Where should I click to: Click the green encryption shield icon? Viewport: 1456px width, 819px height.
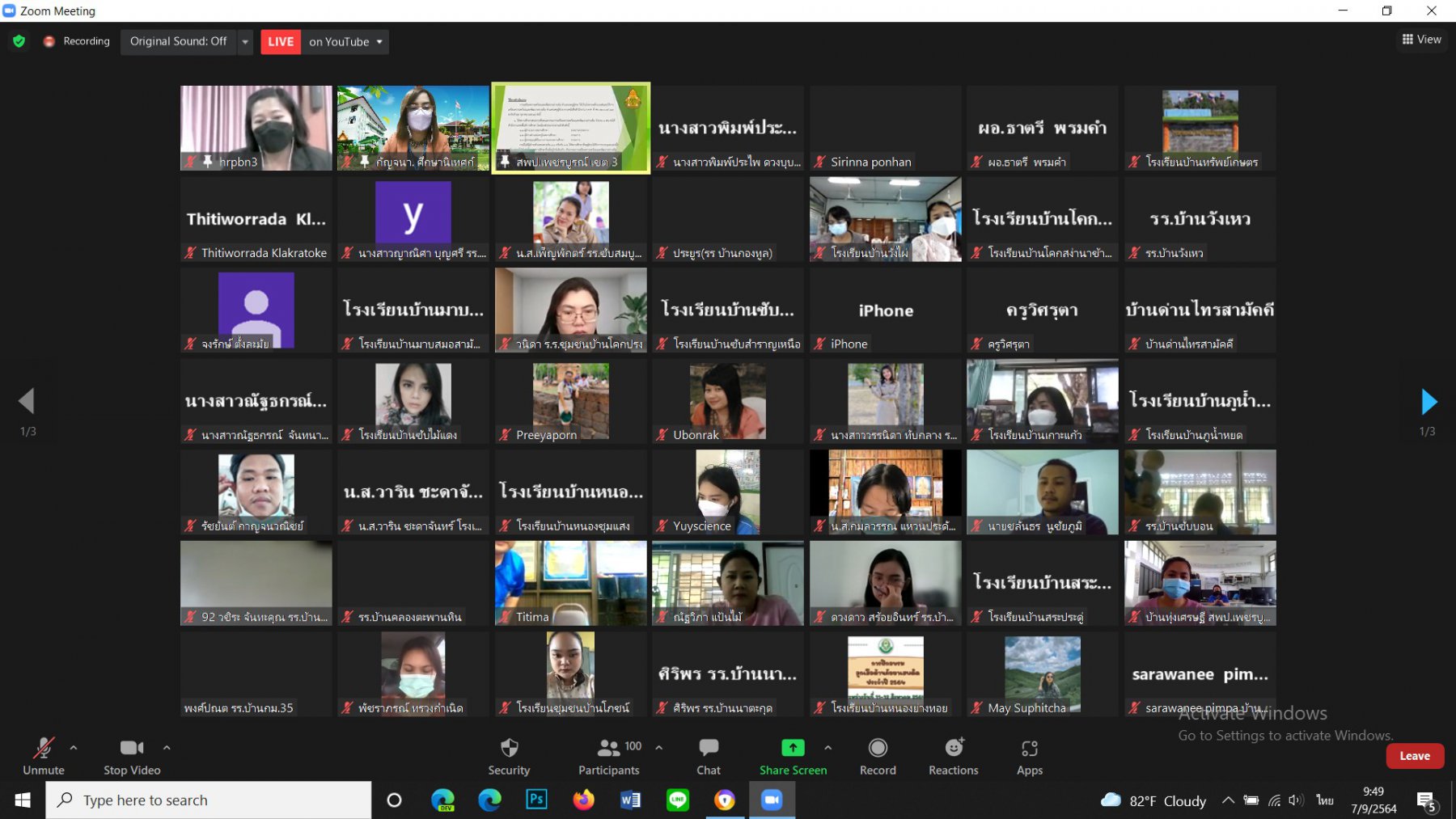point(19,41)
